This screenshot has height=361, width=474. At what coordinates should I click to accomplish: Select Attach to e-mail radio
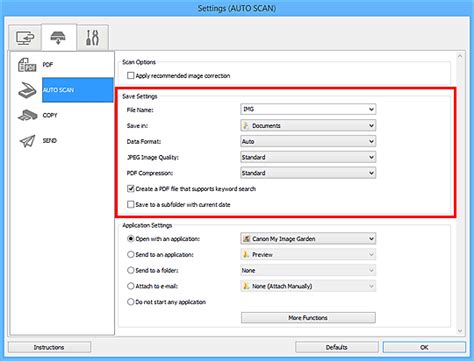point(130,286)
